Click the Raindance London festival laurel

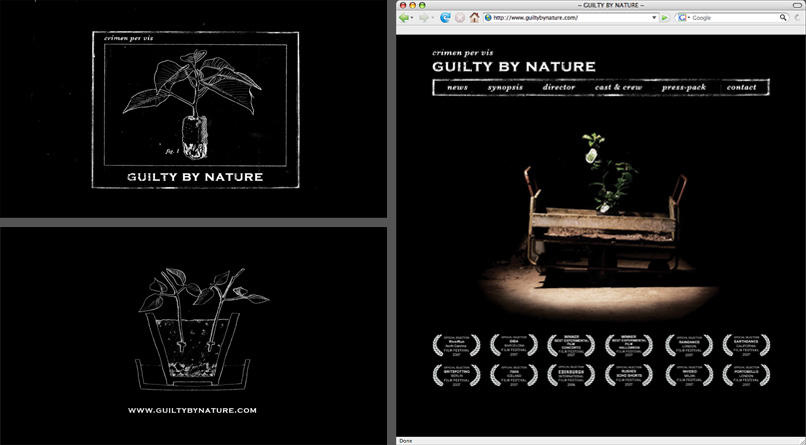(x=685, y=346)
